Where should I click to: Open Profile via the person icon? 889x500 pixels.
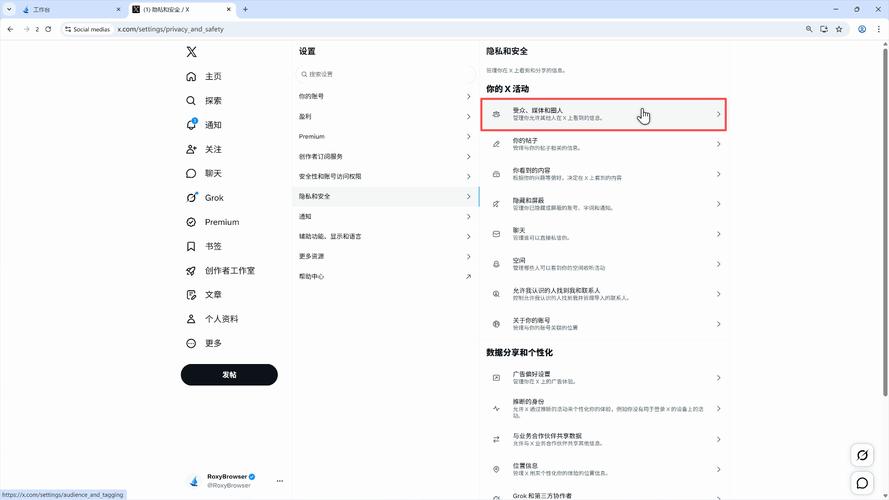point(191,319)
